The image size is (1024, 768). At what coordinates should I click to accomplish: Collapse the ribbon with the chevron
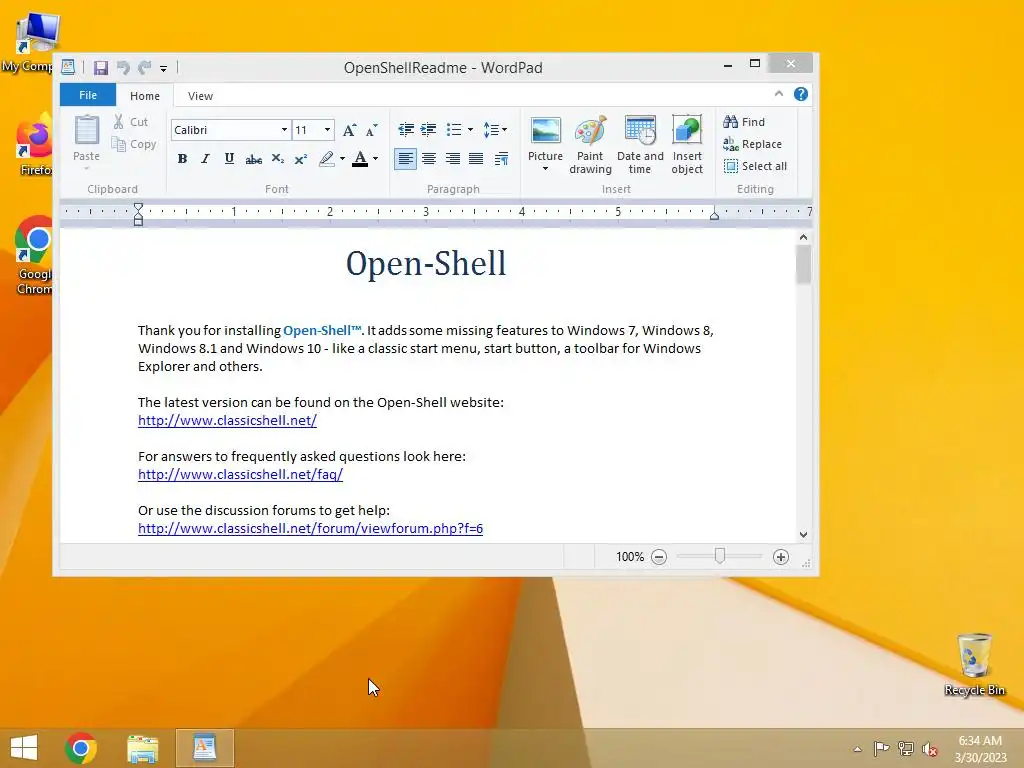778,94
